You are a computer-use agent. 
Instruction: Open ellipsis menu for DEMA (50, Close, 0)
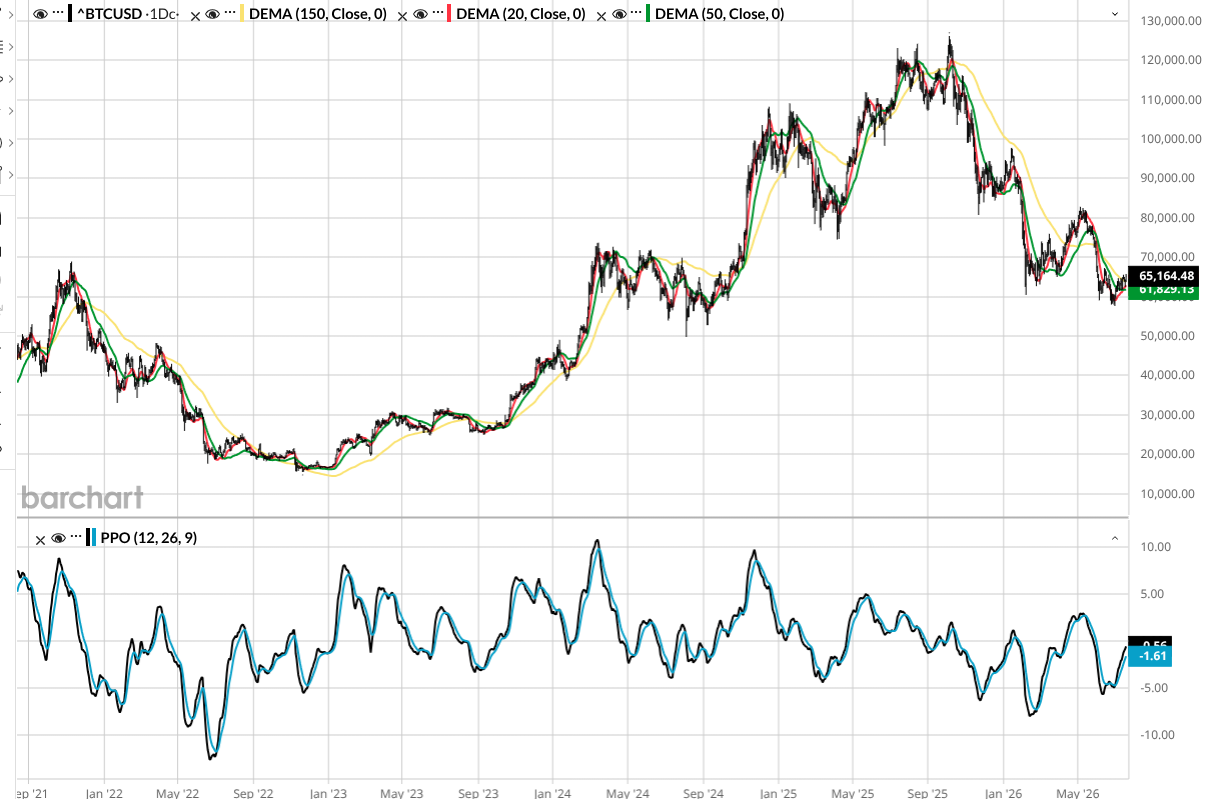(x=636, y=14)
